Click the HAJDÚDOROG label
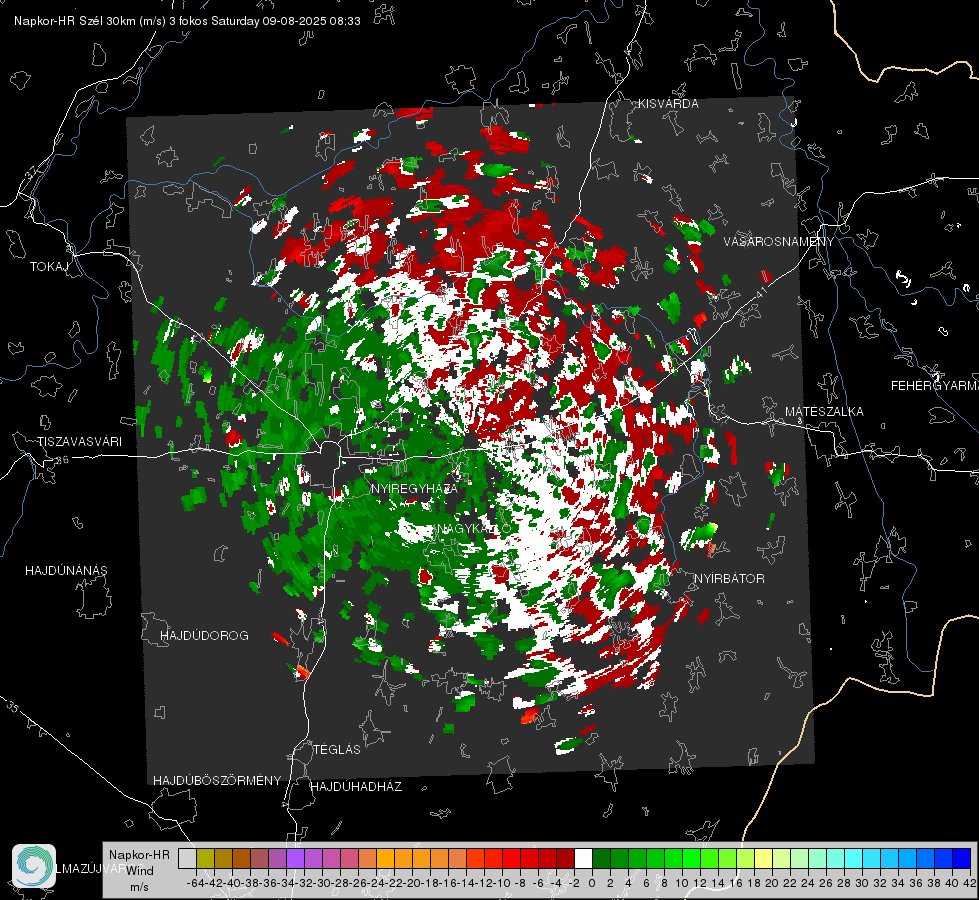Screen dimensions: 979x900 [x=204, y=636]
